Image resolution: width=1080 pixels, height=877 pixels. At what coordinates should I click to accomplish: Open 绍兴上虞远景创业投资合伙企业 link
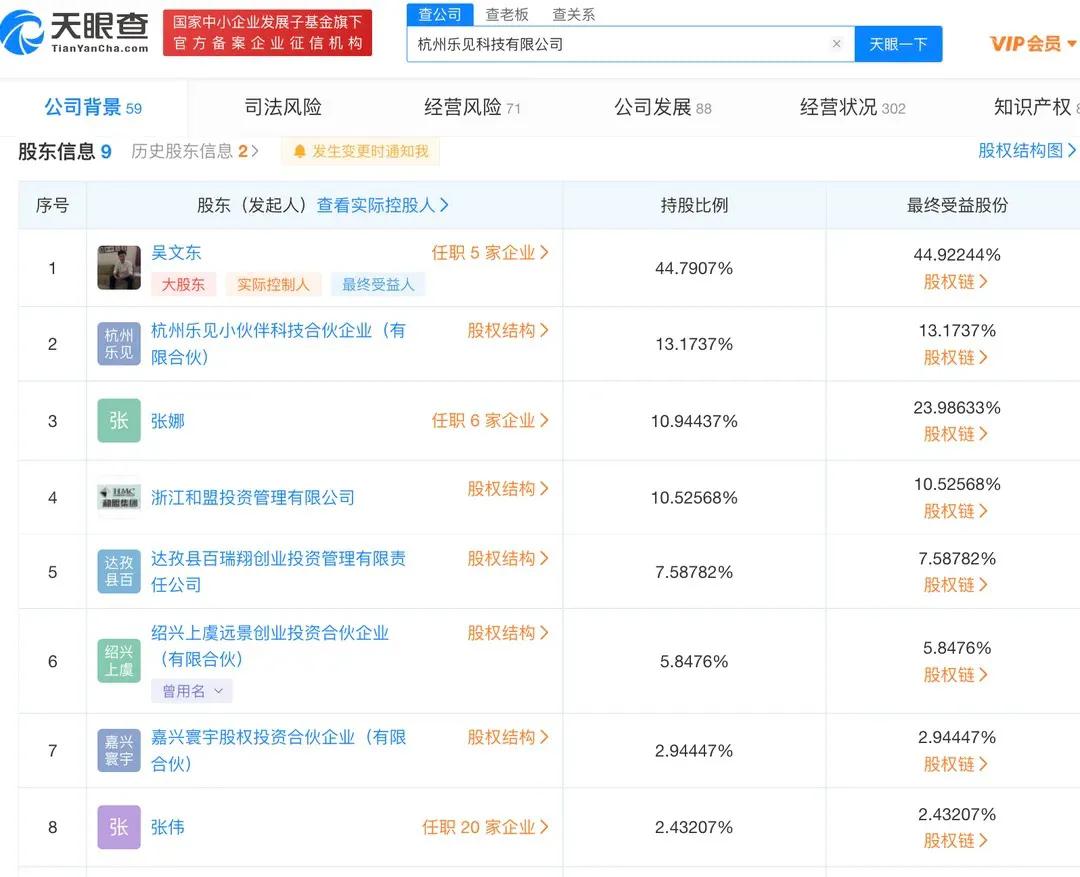[x=270, y=646]
